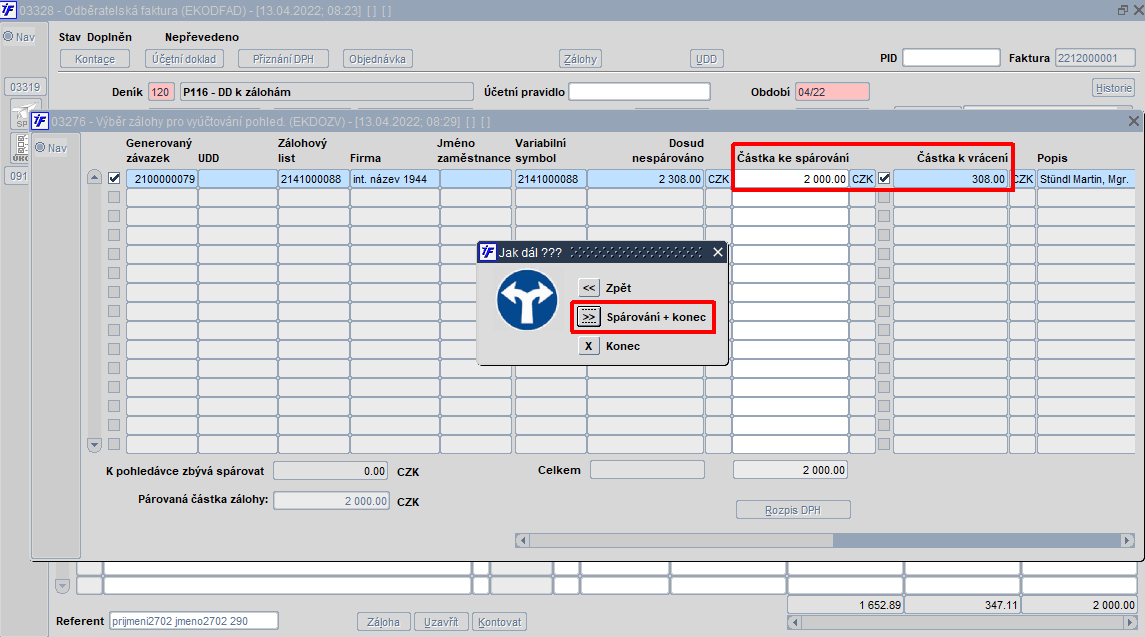1145x637 pixels.
Task: Check the second row selection checkbox
Action: point(114,197)
